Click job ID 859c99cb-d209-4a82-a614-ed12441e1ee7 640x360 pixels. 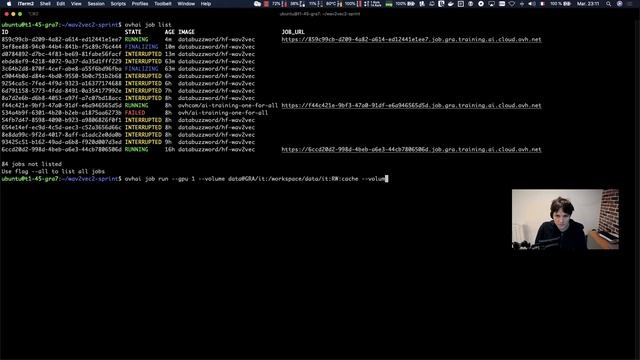click(x=61, y=40)
